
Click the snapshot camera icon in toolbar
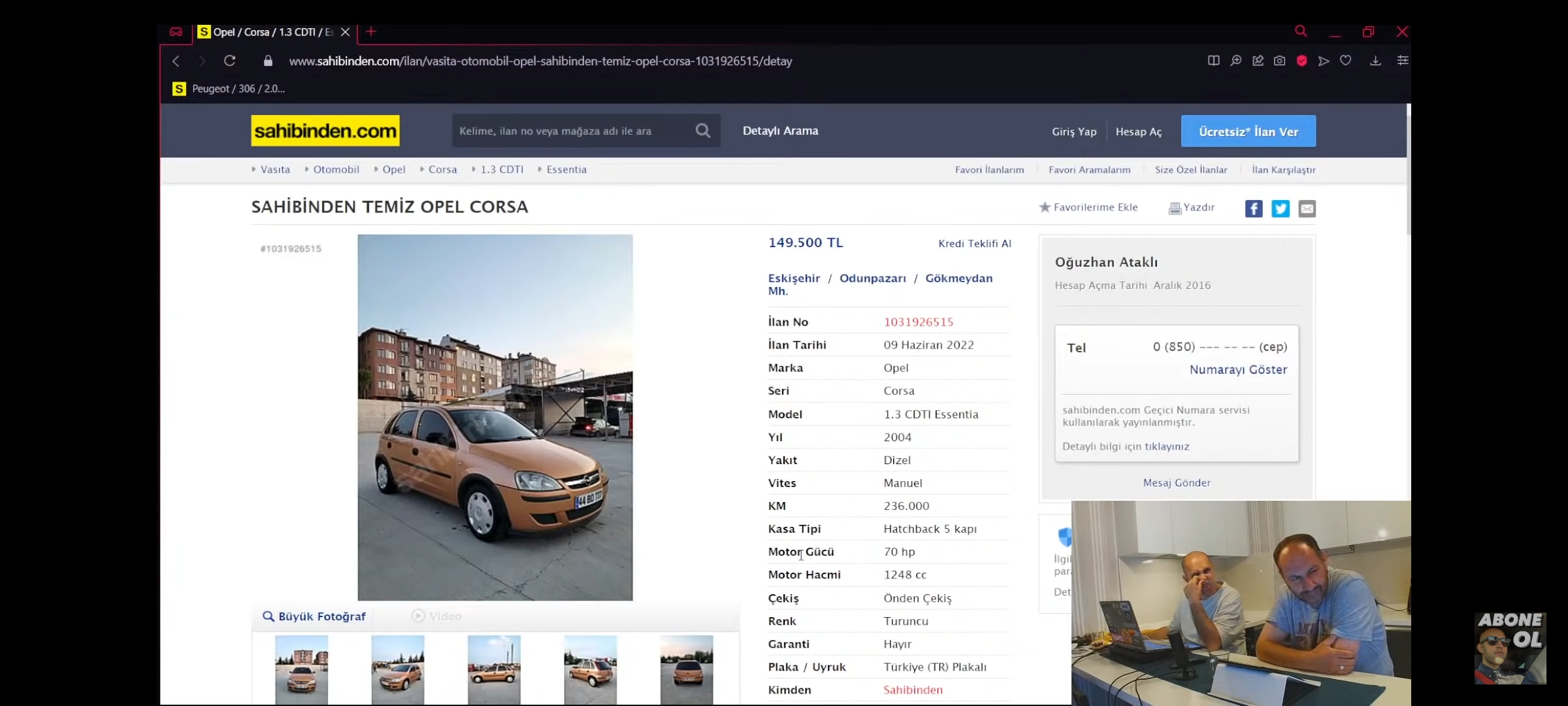pos(1279,61)
